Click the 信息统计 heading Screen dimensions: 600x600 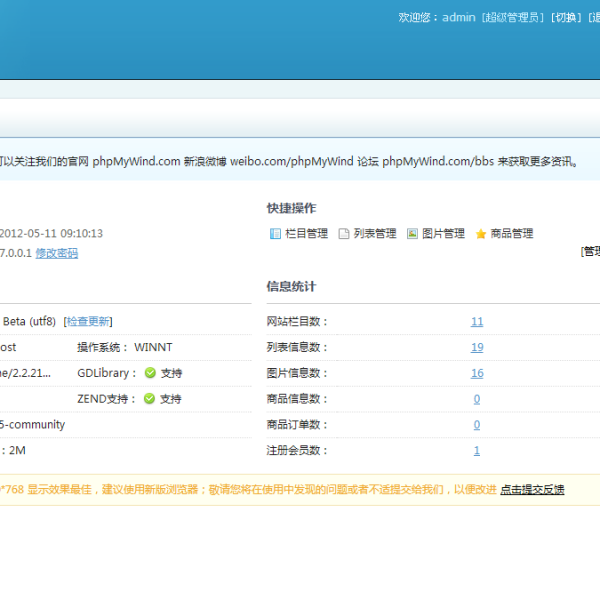[x=291, y=286]
